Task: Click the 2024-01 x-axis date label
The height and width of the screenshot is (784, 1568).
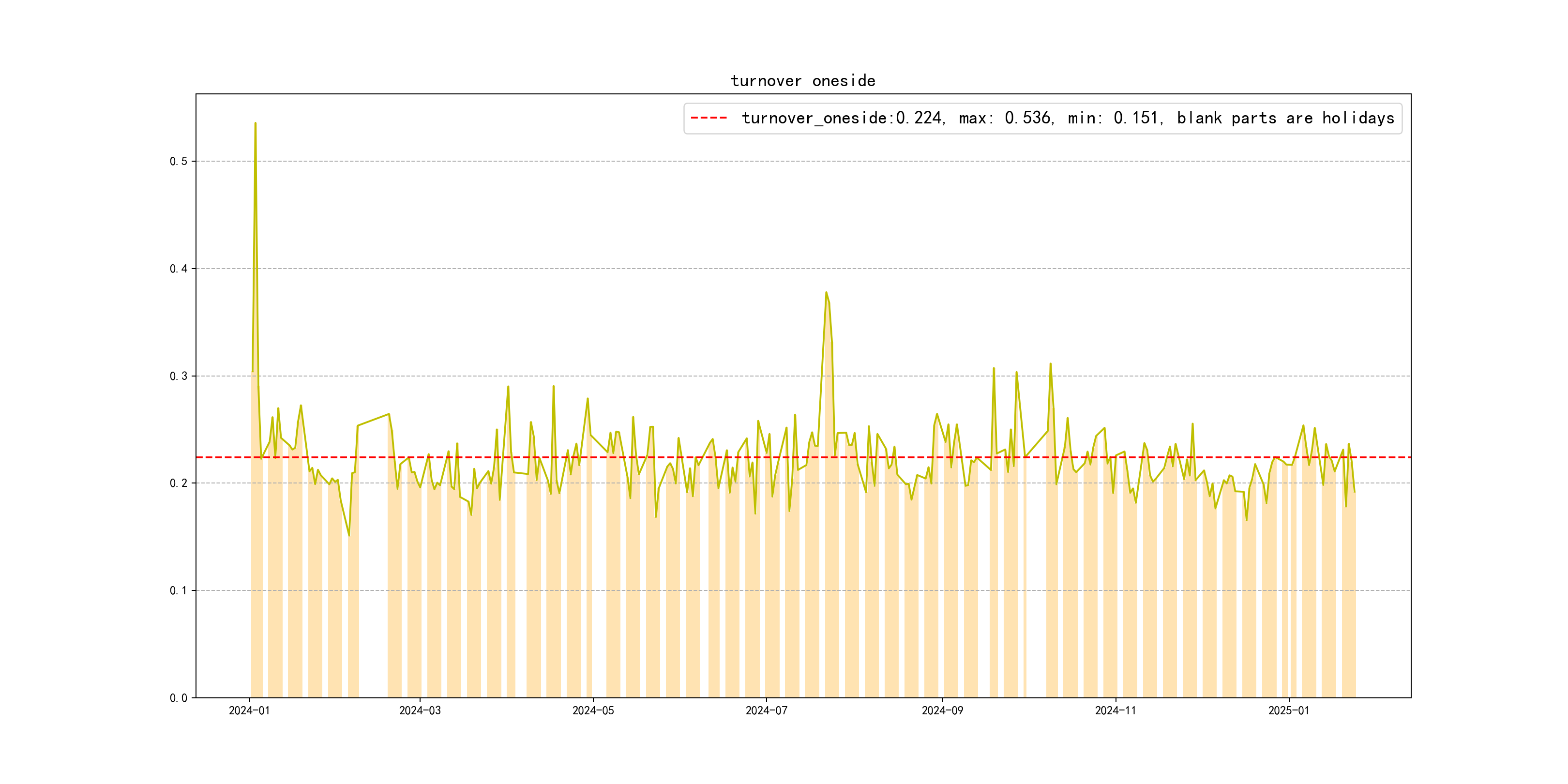Action: (x=249, y=711)
